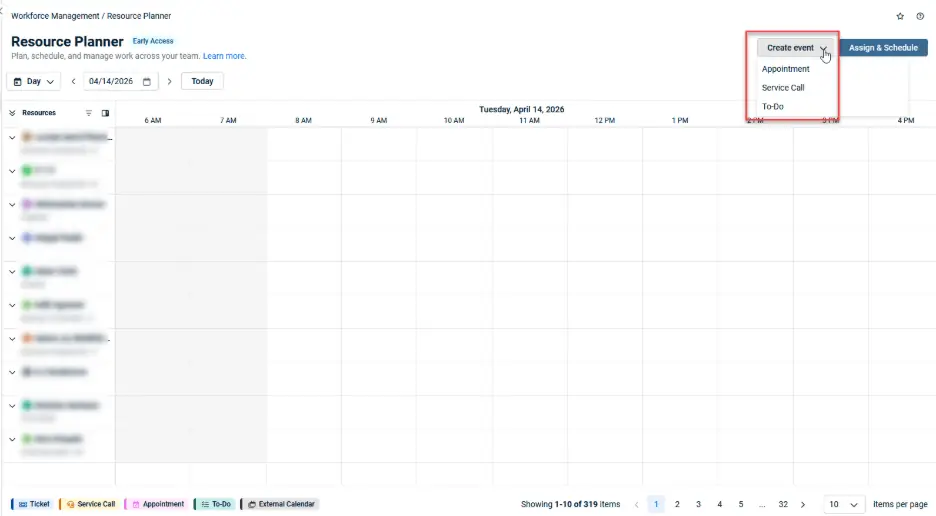Expand the first resource row chevron
936x516 pixels.
12,137
